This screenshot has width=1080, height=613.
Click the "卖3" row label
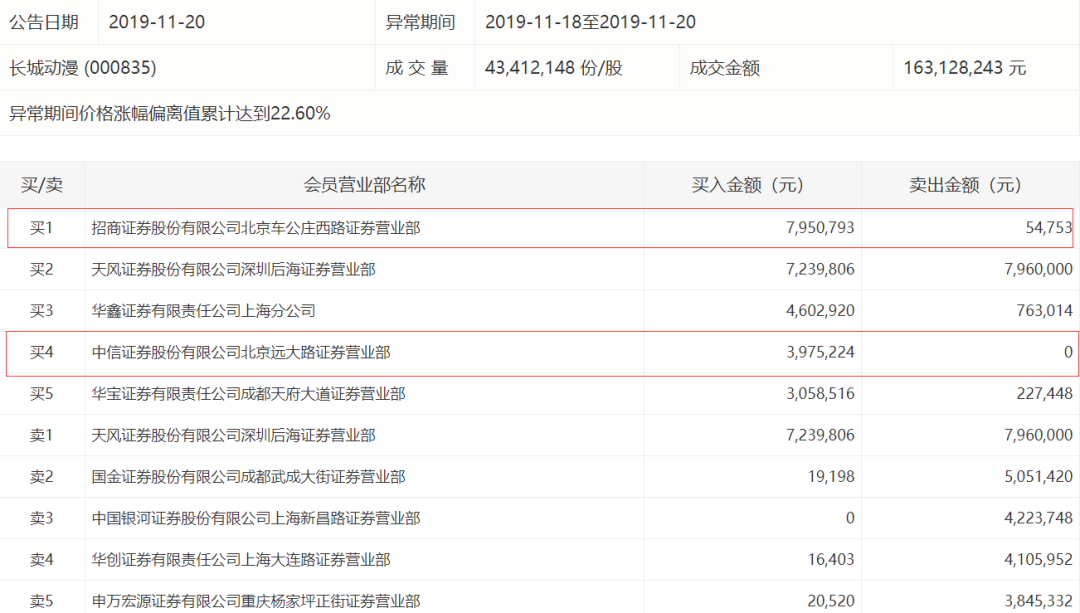click(x=41, y=518)
